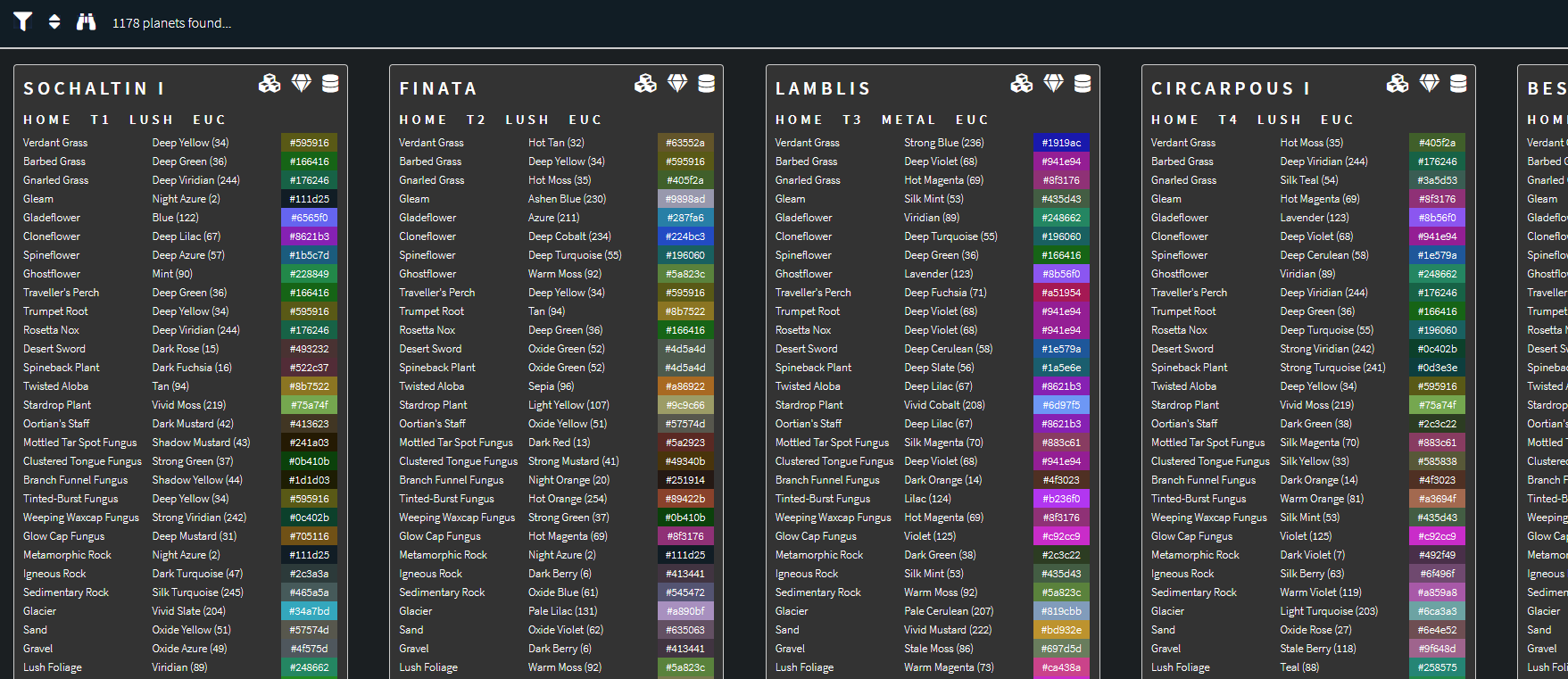
Task: Click 'Spineback Plant' label in Sochaltin I
Action: pos(62,368)
